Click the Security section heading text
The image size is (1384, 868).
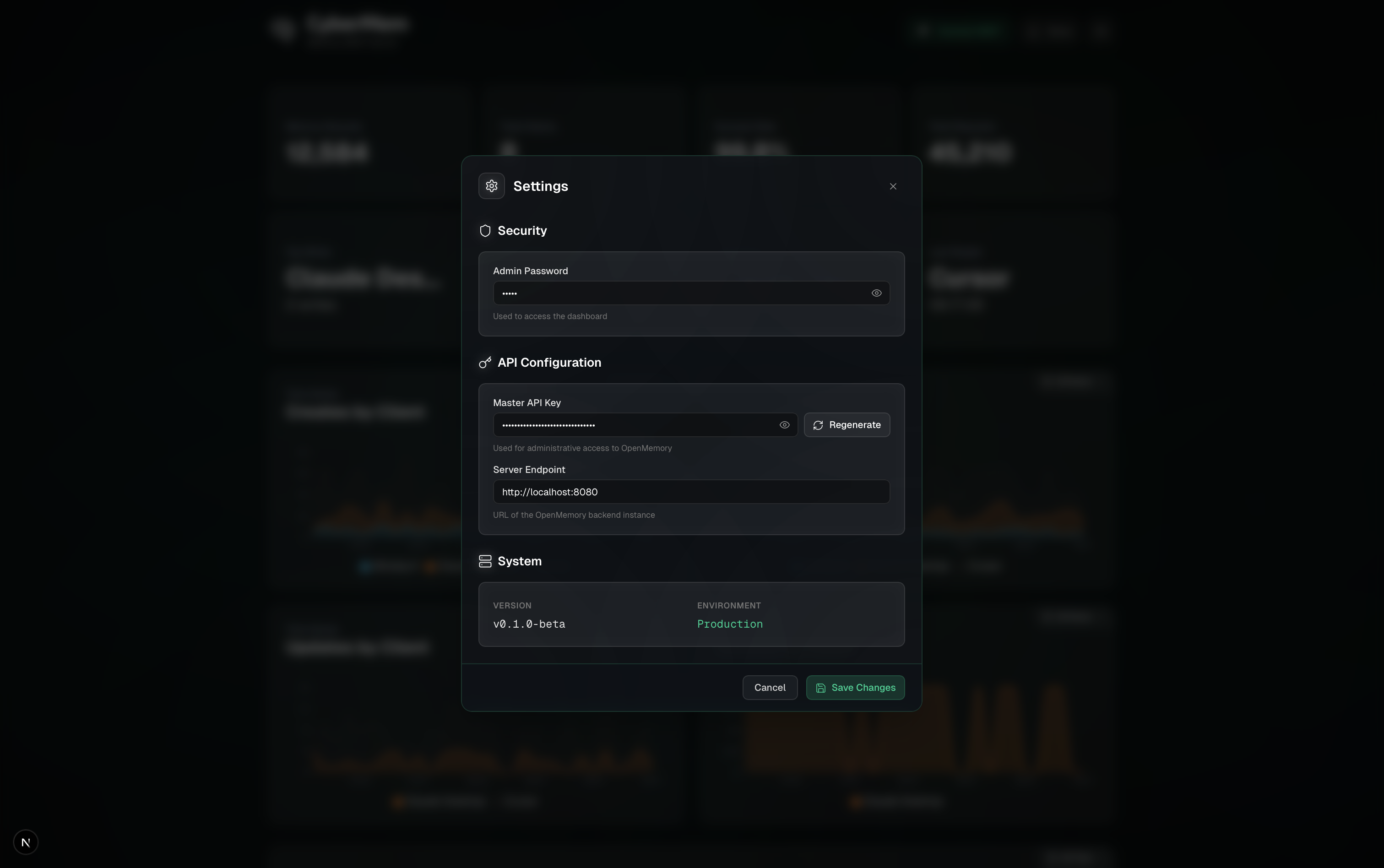522,231
